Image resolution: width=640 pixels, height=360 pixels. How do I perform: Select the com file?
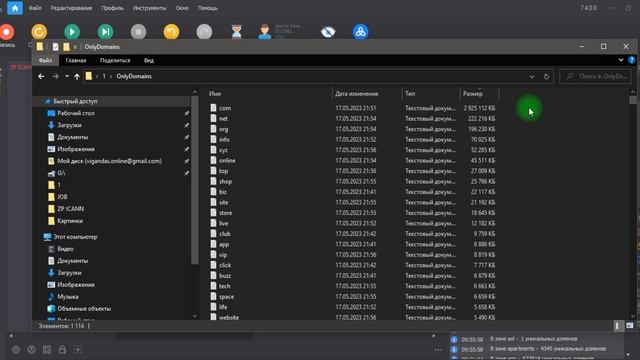point(225,108)
